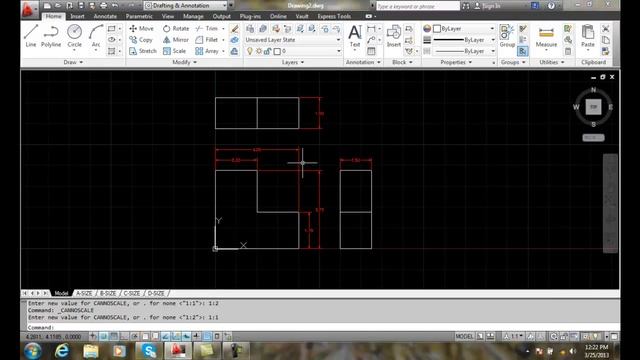Open the Parametric ribbon tab

(139, 16)
